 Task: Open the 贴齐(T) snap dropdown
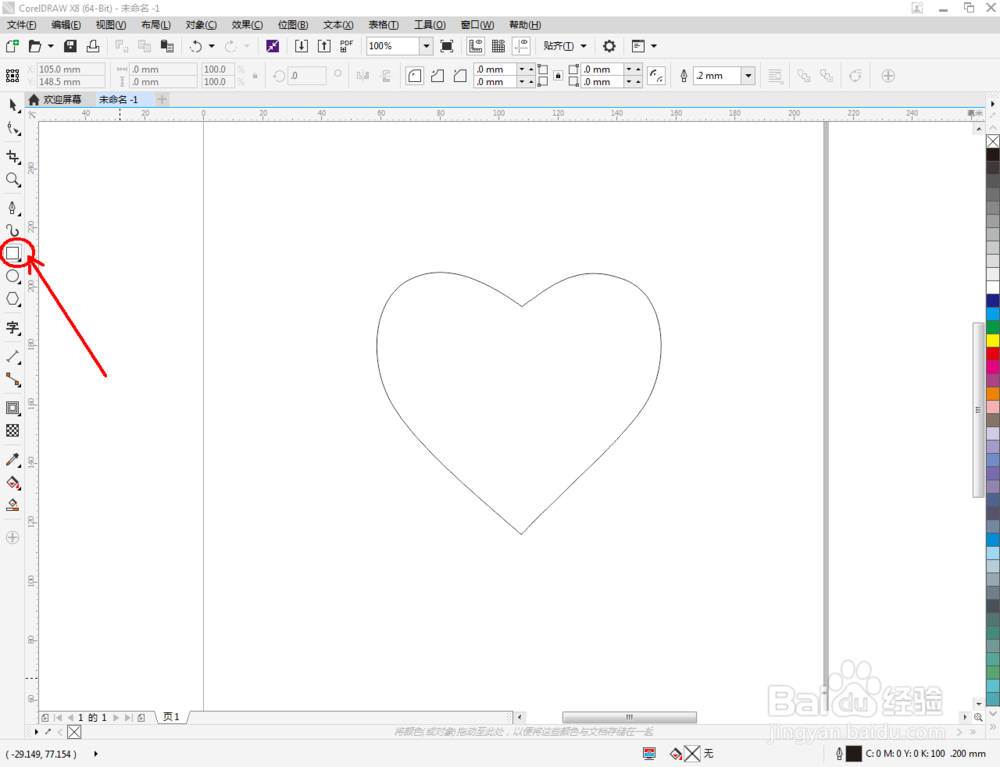(564, 46)
